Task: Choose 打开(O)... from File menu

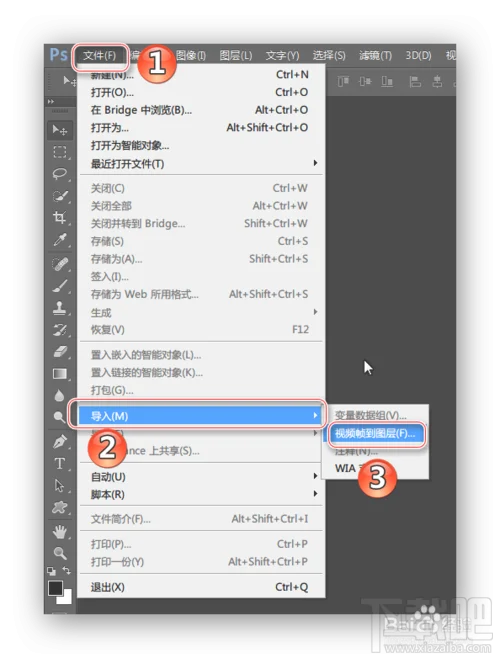Action: click(x=200, y=92)
